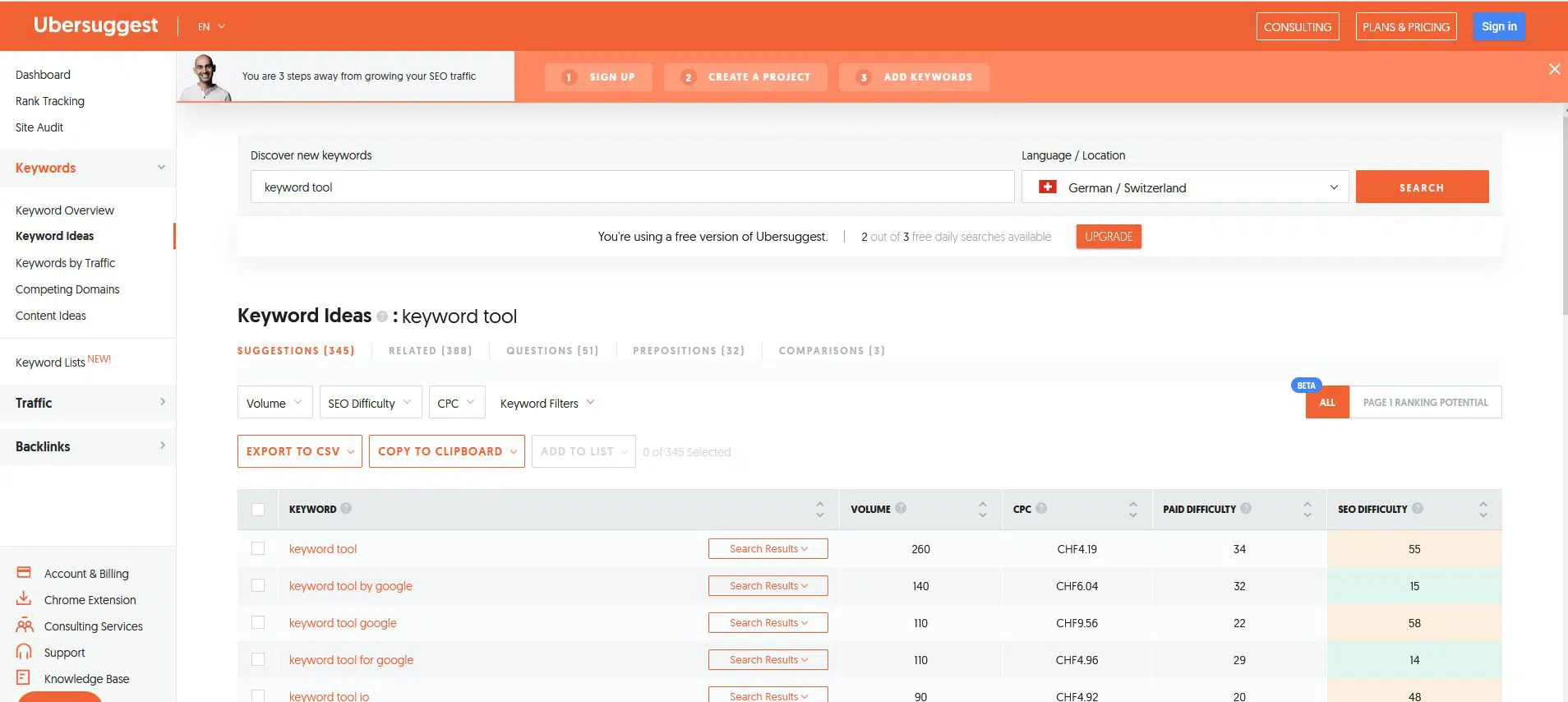This screenshot has height=702, width=1568.
Task: Sort the table by CPC arrows
Action: point(1133,509)
